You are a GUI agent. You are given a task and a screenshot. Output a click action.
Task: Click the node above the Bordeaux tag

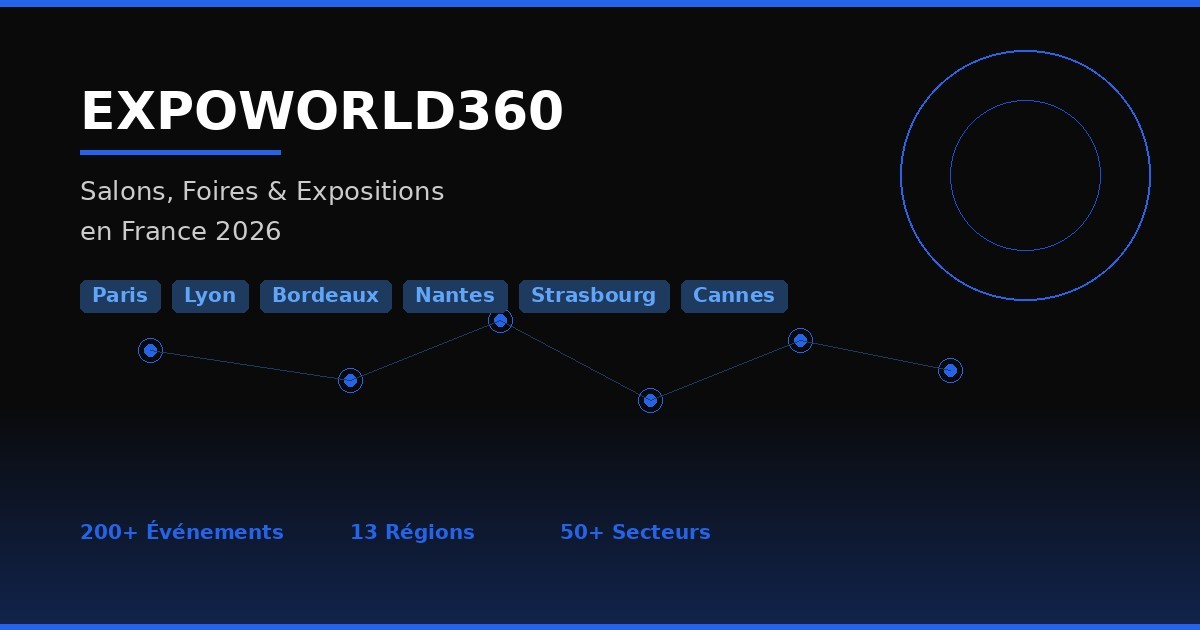351,380
